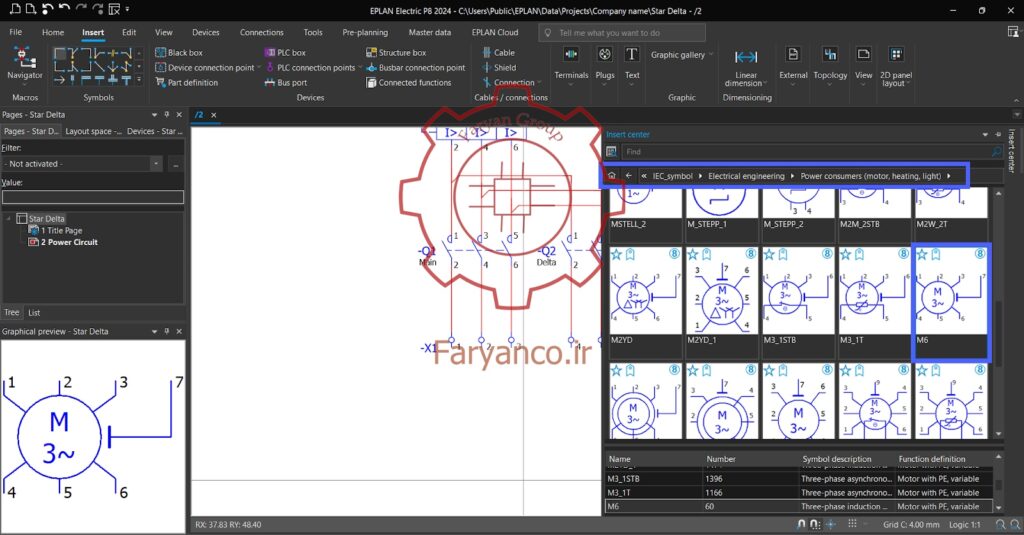Open the Filter 'Not activated' dropdown
This screenshot has height=535, width=1024.
[x=155, y=164]
